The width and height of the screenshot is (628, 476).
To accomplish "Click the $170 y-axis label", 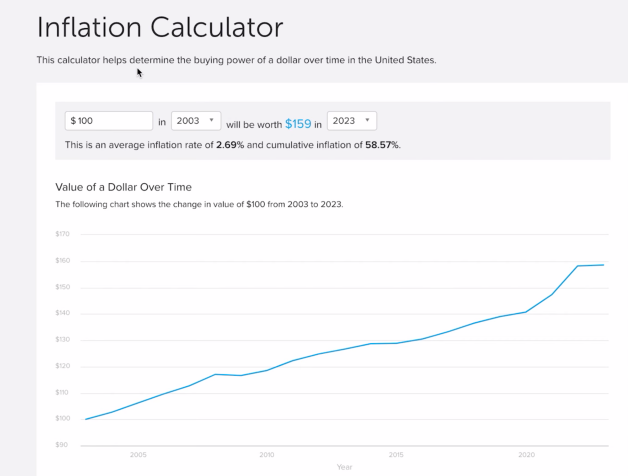I will click(62, 234).
